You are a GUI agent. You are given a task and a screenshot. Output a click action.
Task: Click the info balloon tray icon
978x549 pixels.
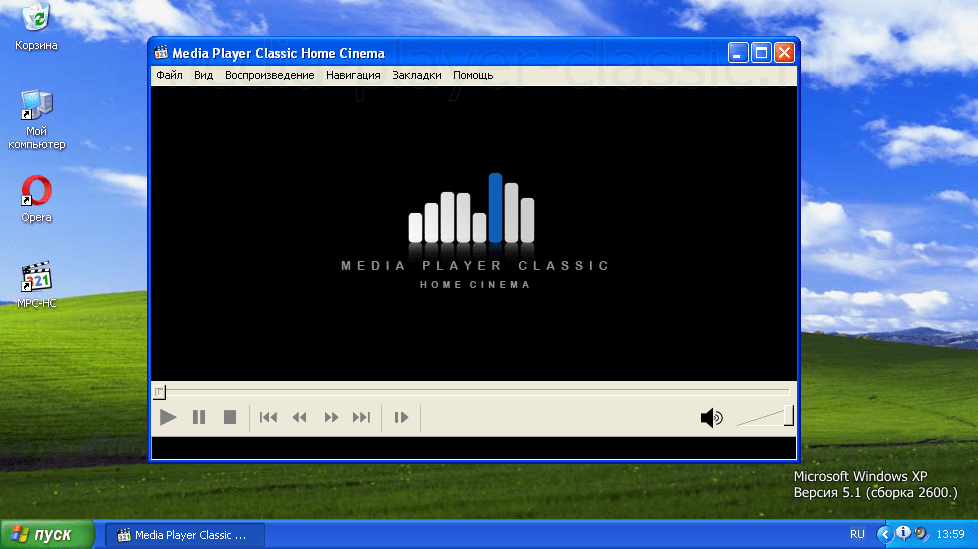point(903,533)
